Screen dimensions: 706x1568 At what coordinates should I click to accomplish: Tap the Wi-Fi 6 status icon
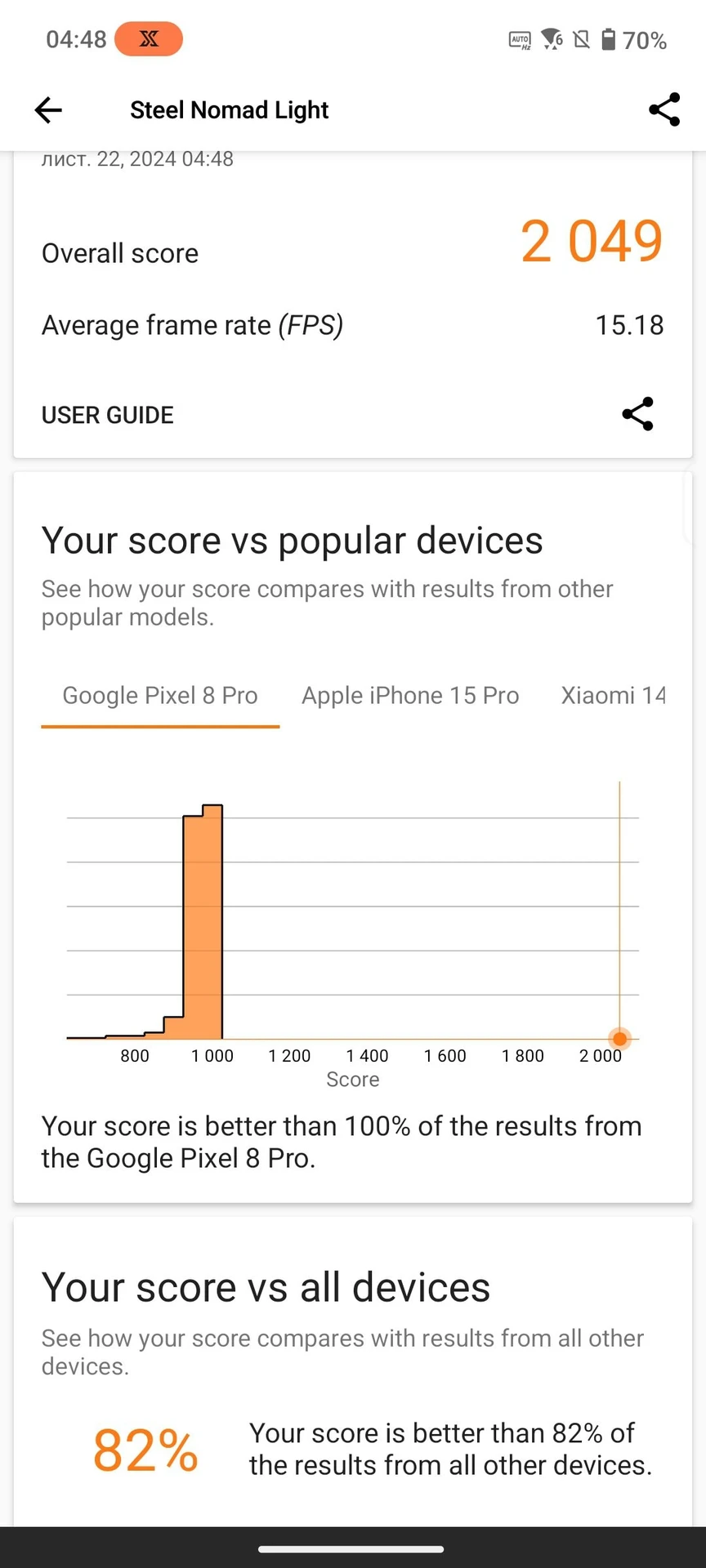click(552, 39)
